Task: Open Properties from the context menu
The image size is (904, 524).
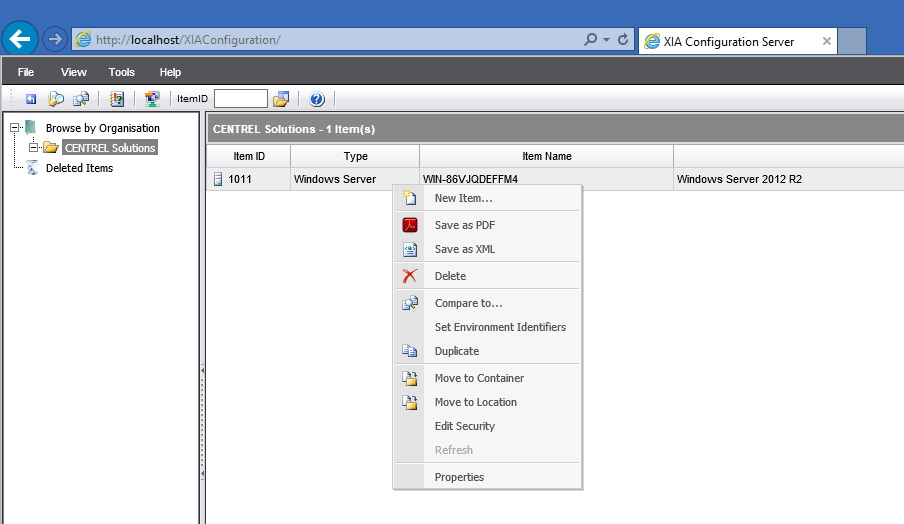Action: coord(487,477)
